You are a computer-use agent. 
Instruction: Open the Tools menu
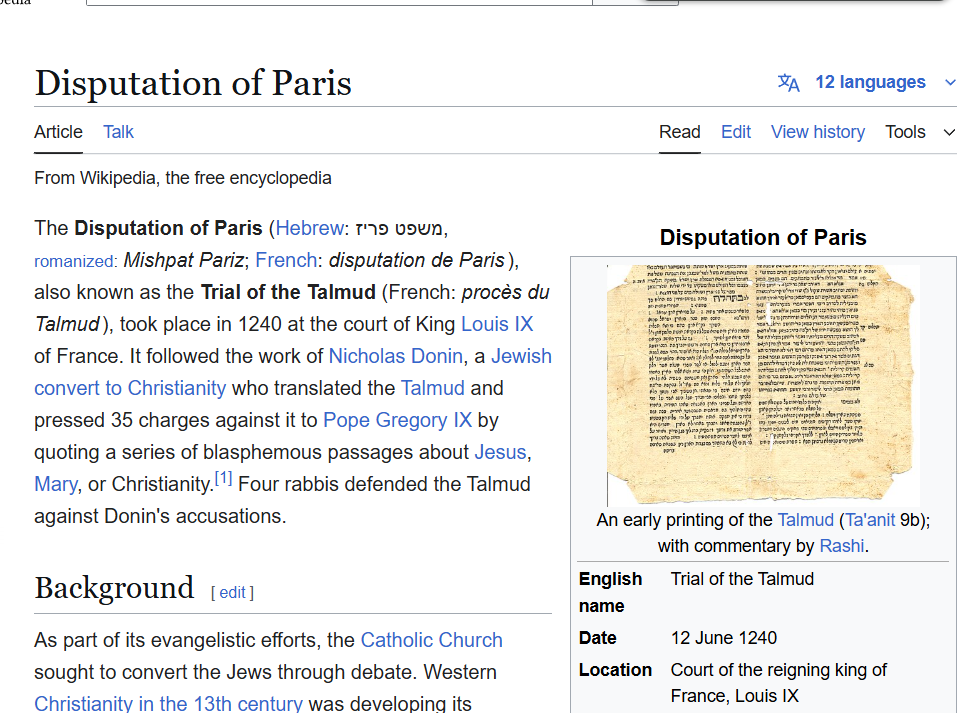click(x=905, y=132)
